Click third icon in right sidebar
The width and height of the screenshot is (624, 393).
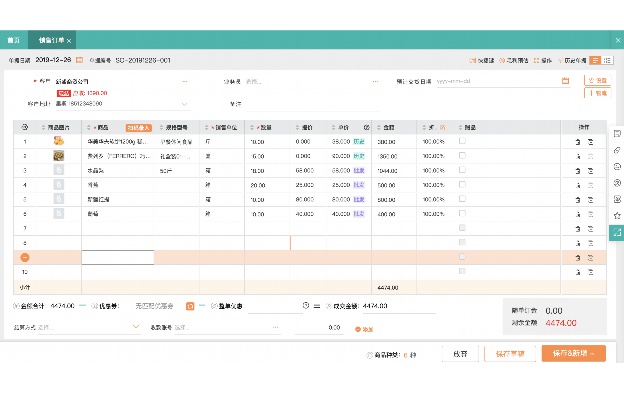point(617,167)
